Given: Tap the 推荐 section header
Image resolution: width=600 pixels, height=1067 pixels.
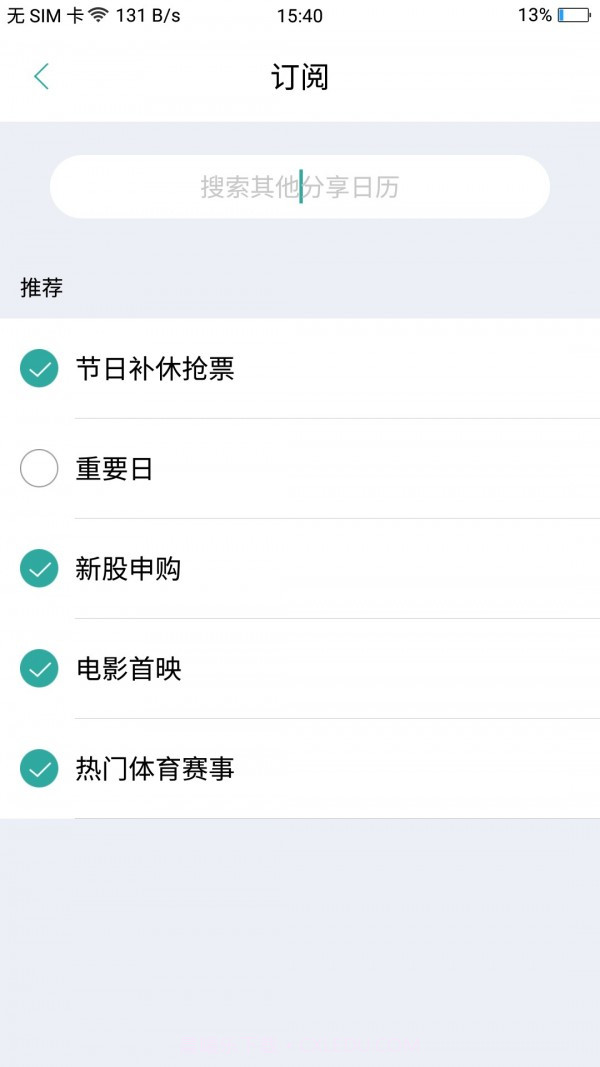Looking at the screenshot, I should tap(43, 288).
